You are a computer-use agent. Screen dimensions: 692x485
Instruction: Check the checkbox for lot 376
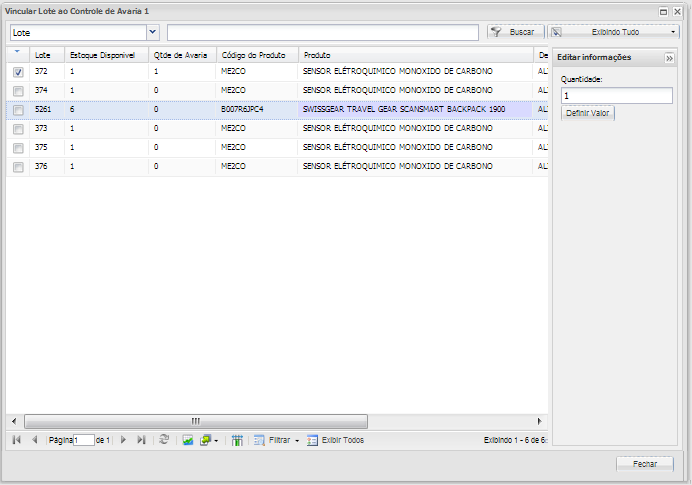pyautogui.click(x=18, y=167)
